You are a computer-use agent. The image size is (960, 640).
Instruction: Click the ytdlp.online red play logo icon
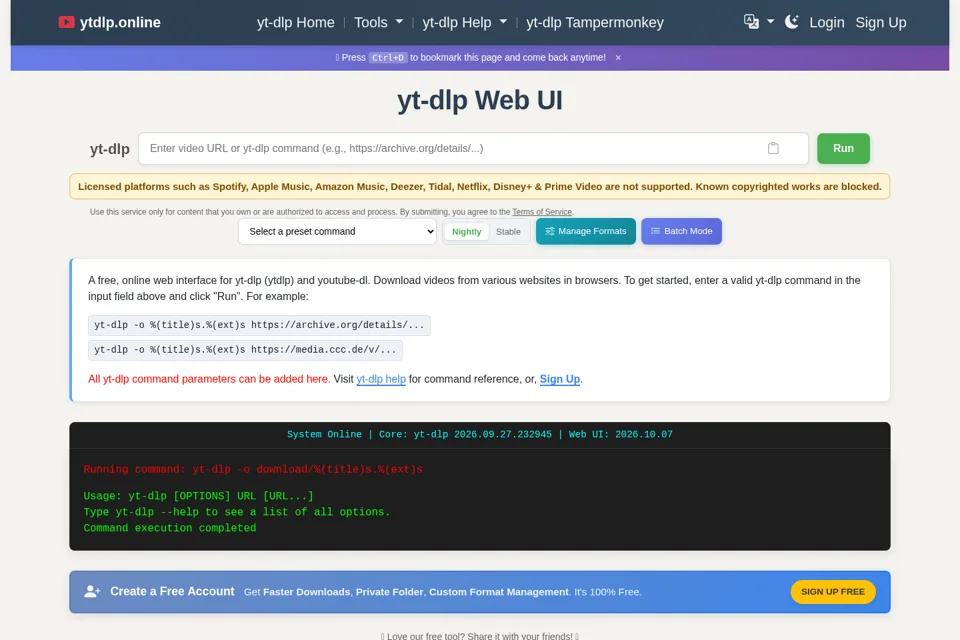coord(66,23)
